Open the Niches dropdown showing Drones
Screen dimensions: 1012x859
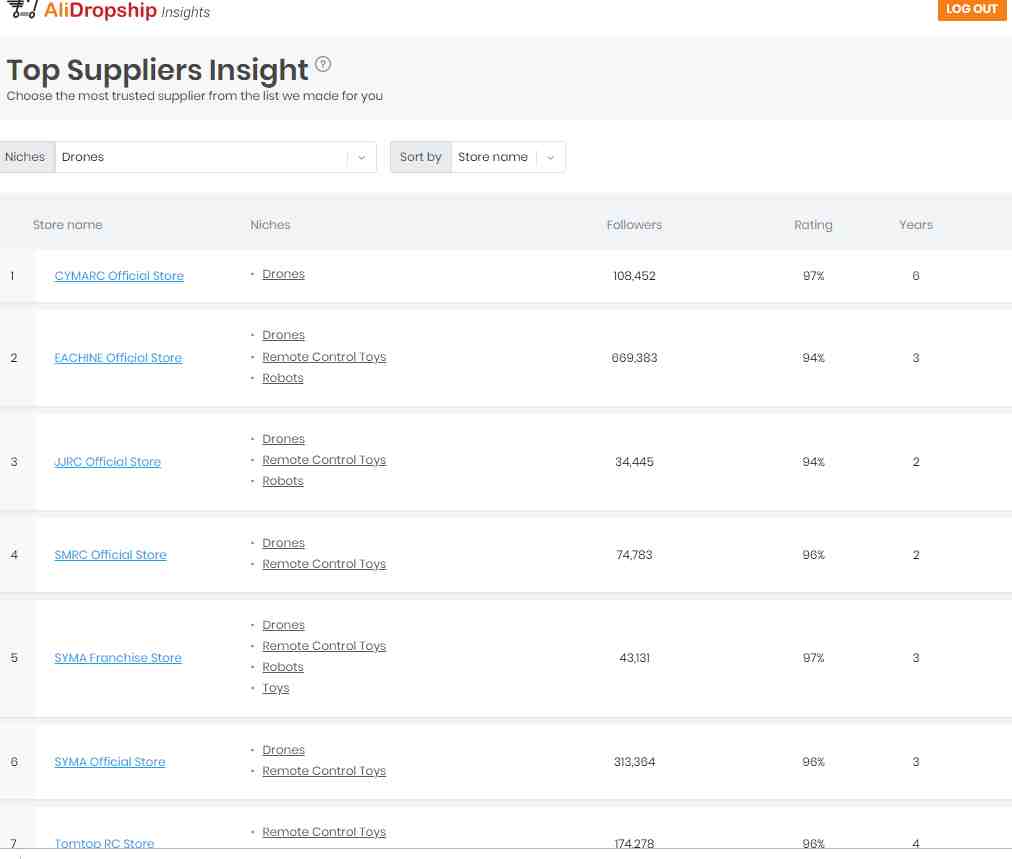click(x=216, y=157)
